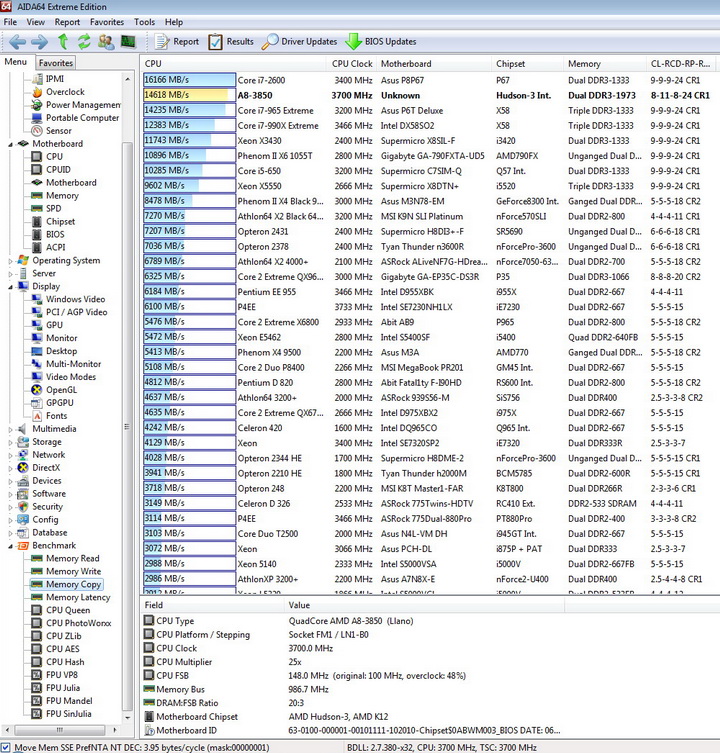
Task: Switch to the Favorites tab in sidebar
Action: click(x=56, y=63)
